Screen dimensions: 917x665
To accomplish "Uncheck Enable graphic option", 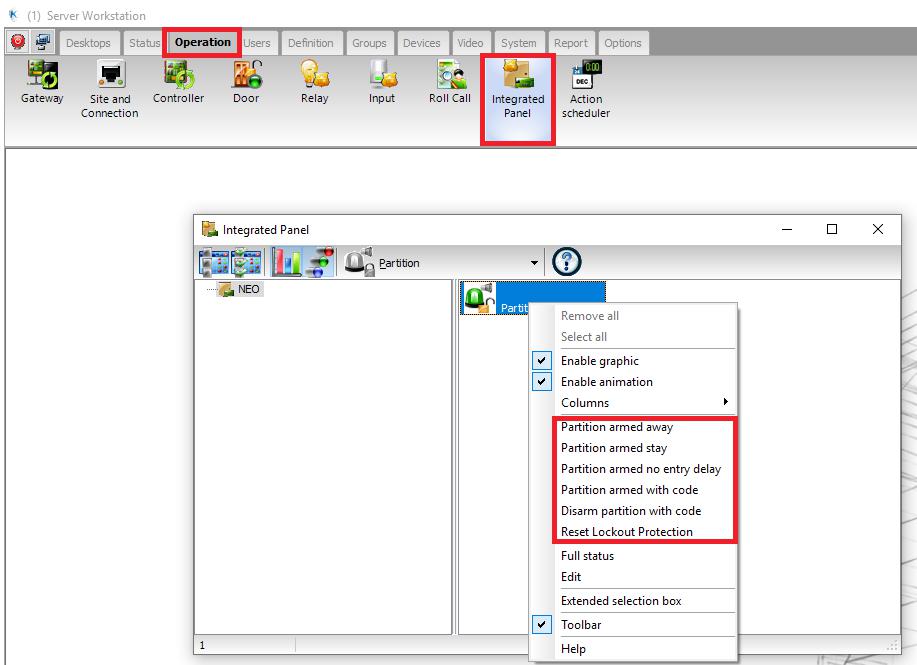I will pos(599,361).
